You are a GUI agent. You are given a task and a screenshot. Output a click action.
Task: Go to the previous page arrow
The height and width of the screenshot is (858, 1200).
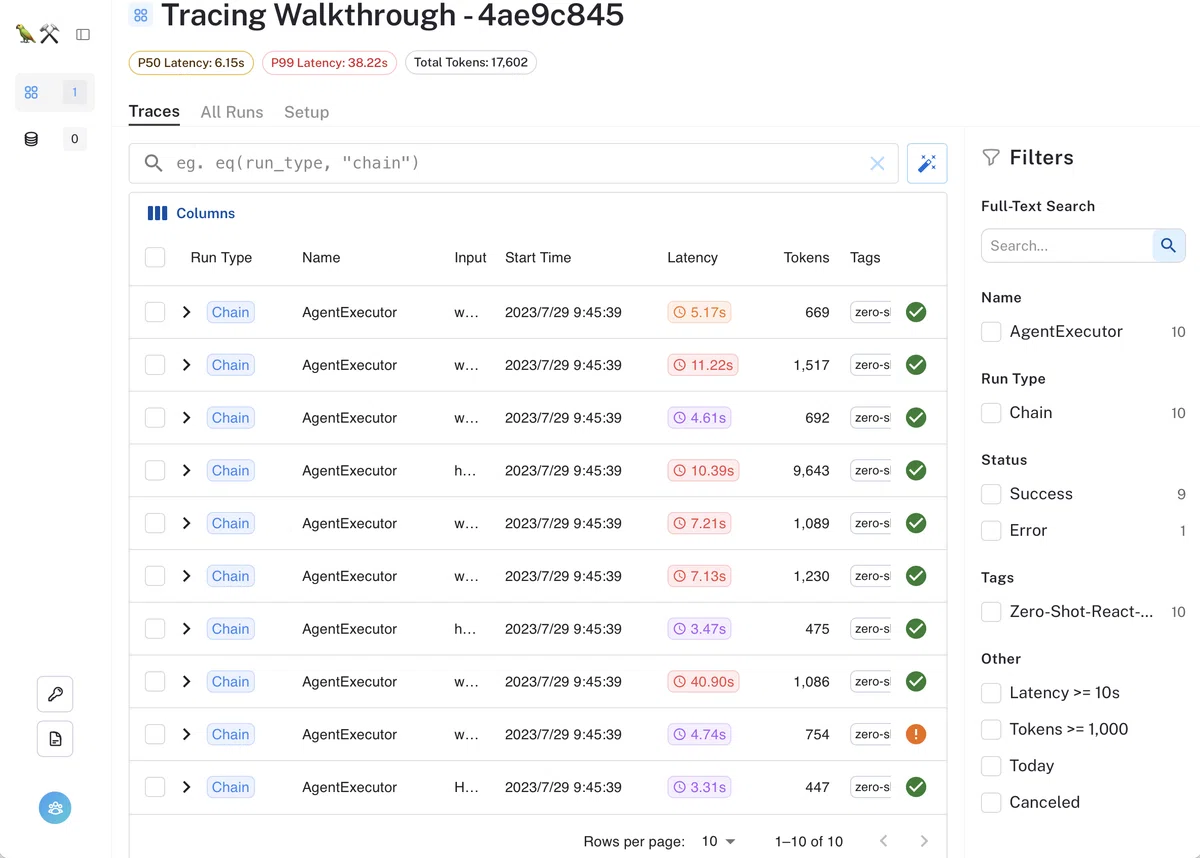tap(884, 841)
